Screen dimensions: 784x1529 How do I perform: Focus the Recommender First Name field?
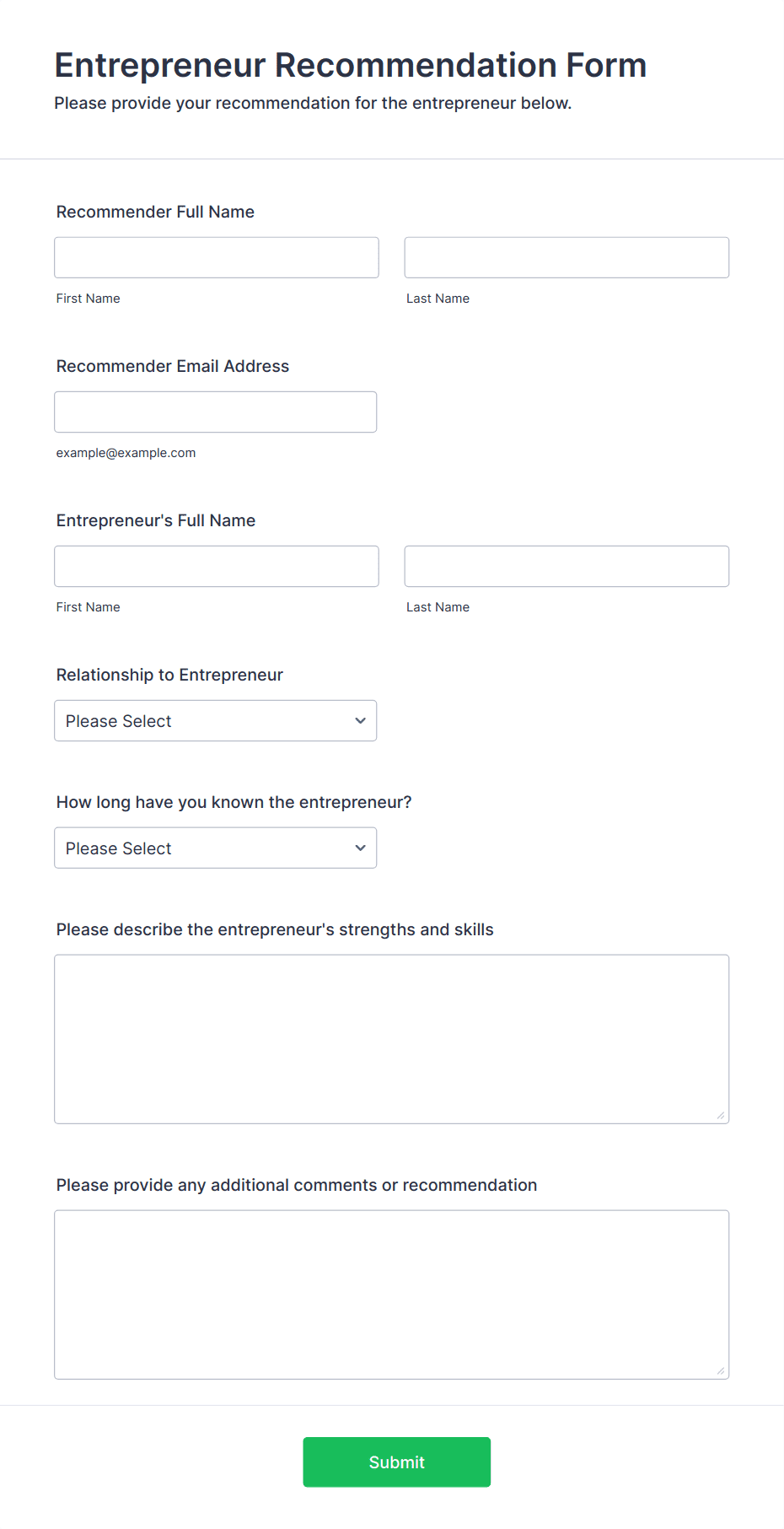pyautogui.click(x=217, y=257)
